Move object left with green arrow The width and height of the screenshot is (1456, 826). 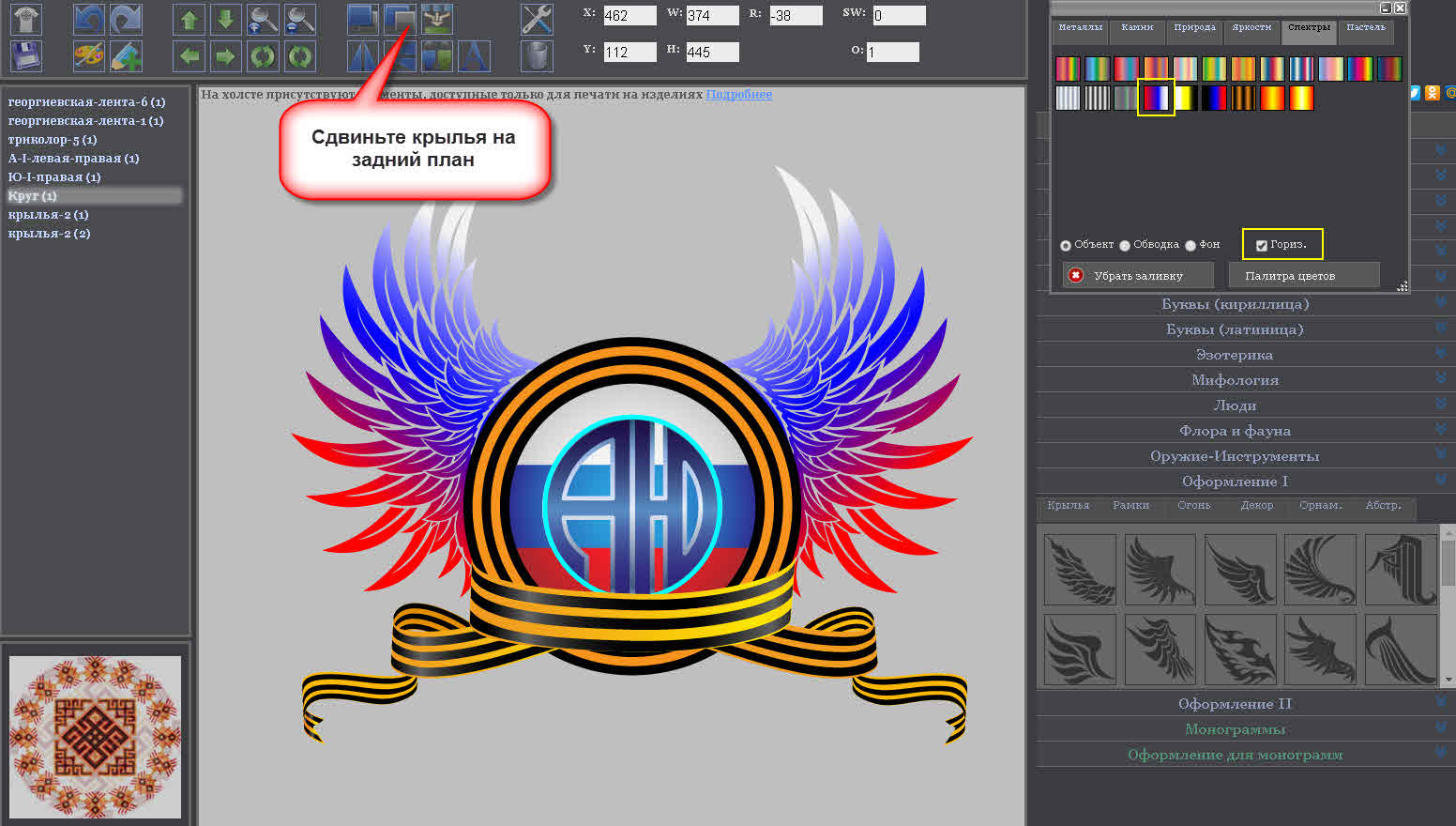[x=190, y=56]
